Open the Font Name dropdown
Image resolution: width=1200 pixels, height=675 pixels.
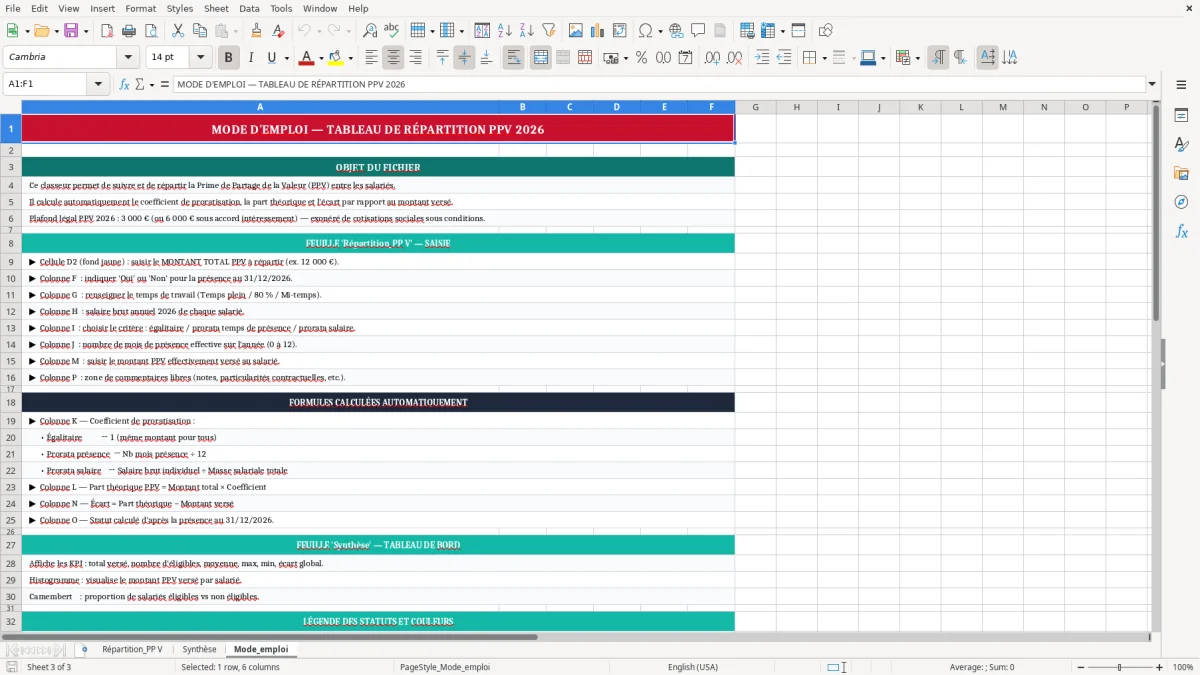pos(127,58)
